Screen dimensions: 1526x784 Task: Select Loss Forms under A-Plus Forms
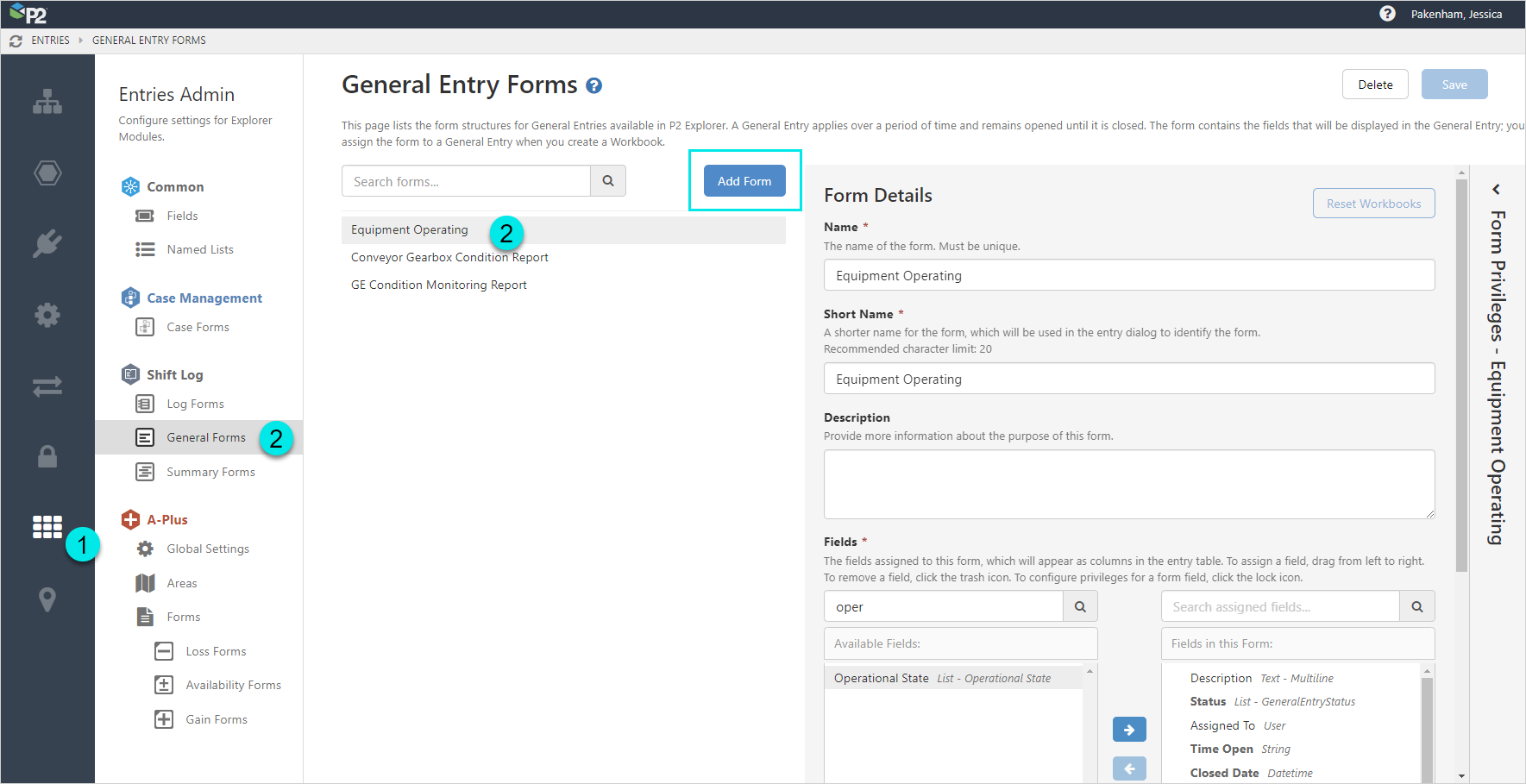(216, 651)
